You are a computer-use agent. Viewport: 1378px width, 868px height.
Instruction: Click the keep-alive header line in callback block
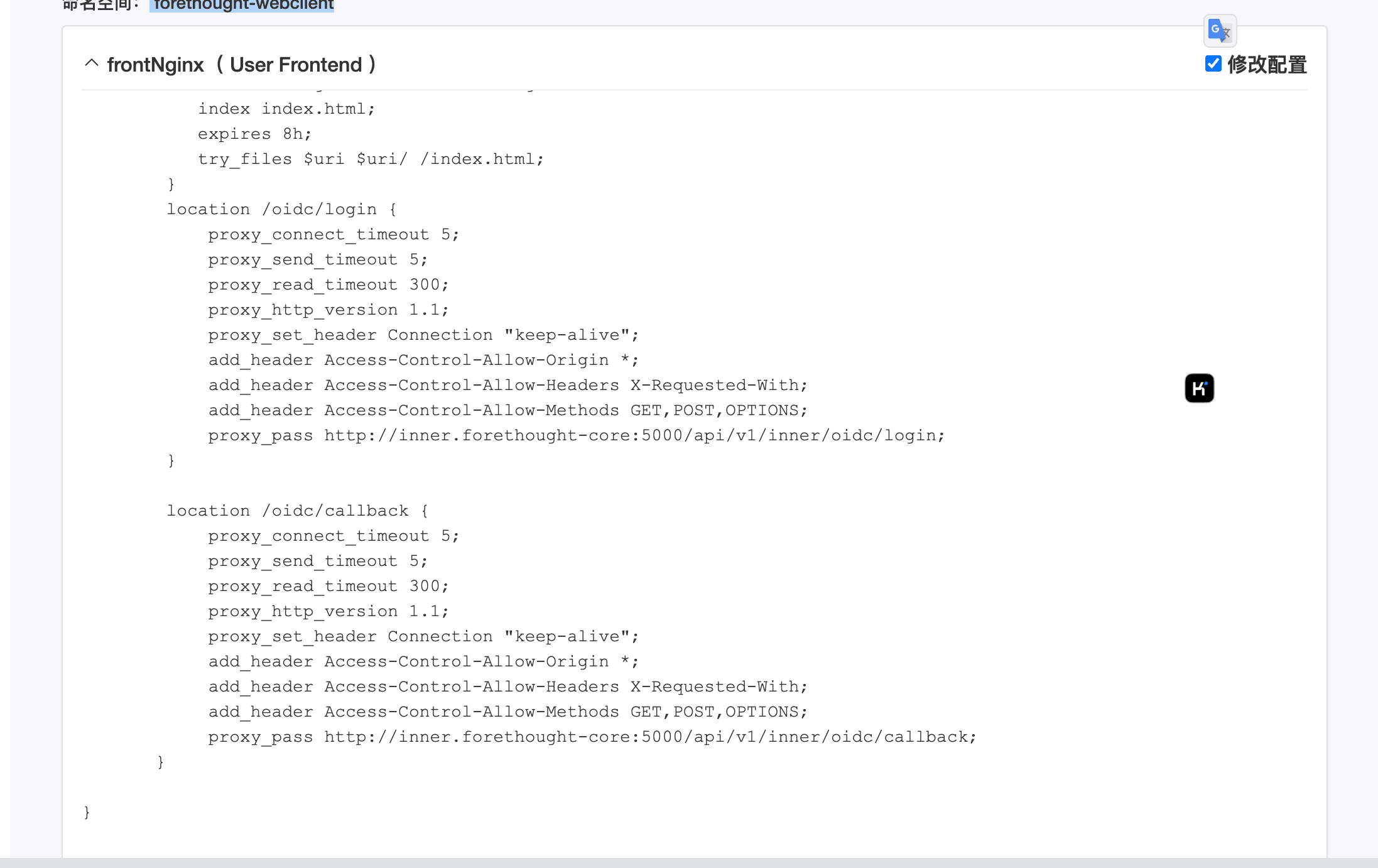point(423,636)
